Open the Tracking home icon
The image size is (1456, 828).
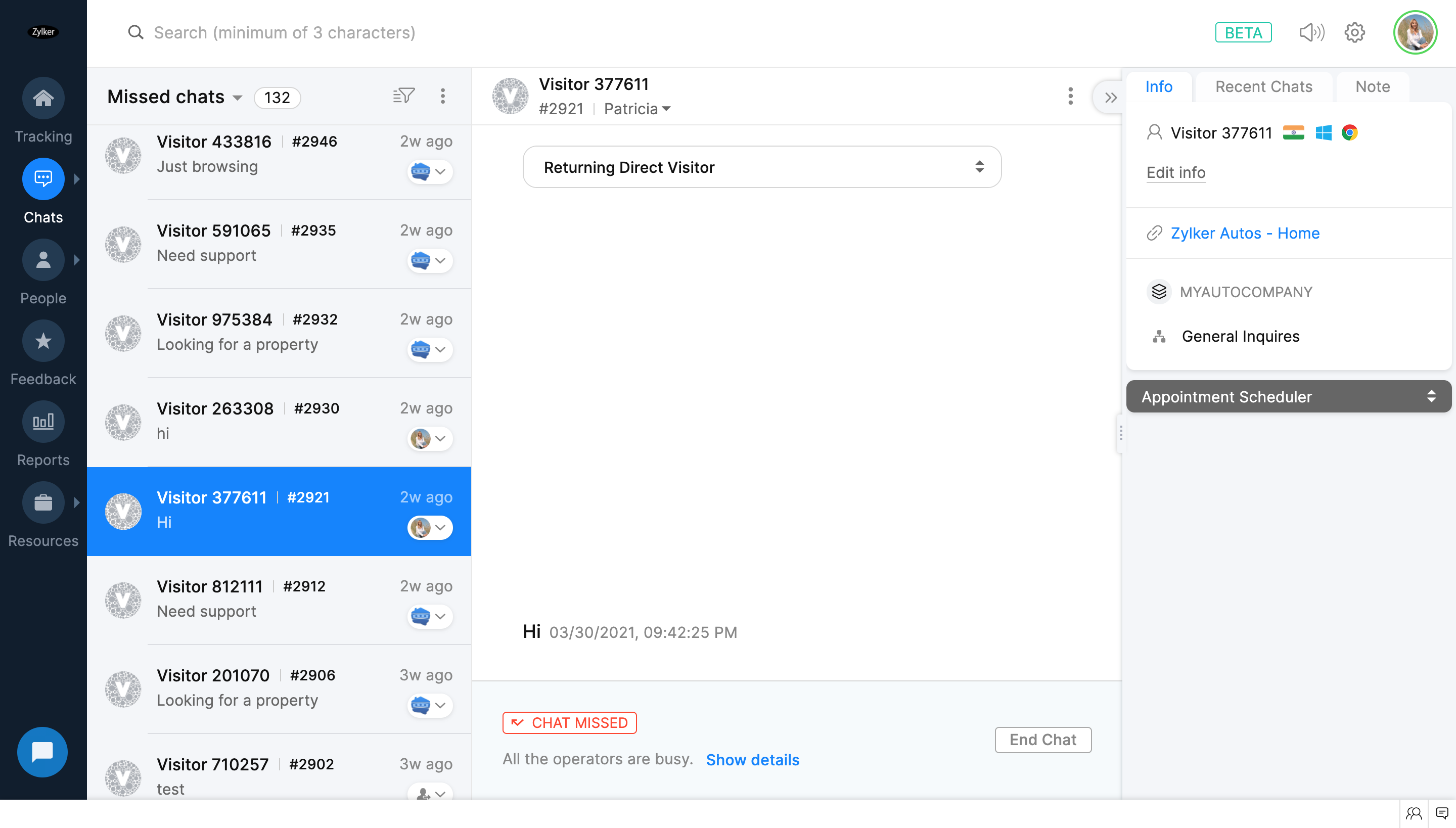pyautogui.click(x=43, y=99)
